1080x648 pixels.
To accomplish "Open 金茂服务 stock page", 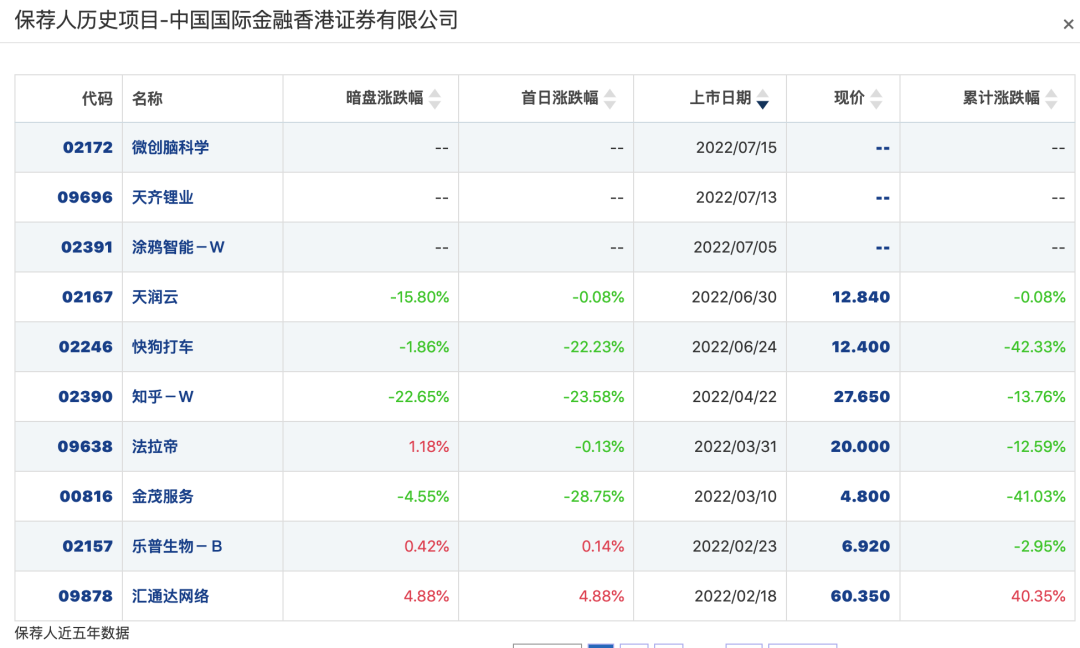I will coord(163,497).
